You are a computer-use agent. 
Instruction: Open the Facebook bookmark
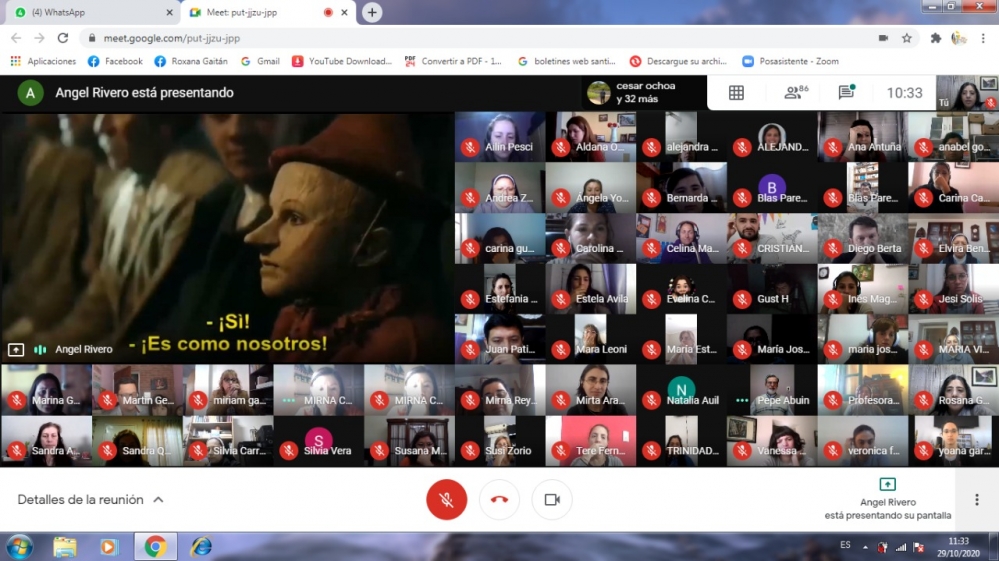coord(115,61)
